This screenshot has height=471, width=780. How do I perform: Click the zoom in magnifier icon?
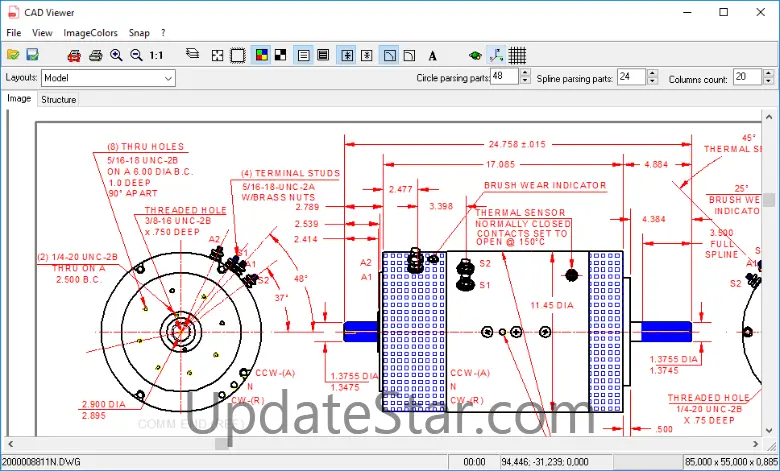[x=116, y=55]
